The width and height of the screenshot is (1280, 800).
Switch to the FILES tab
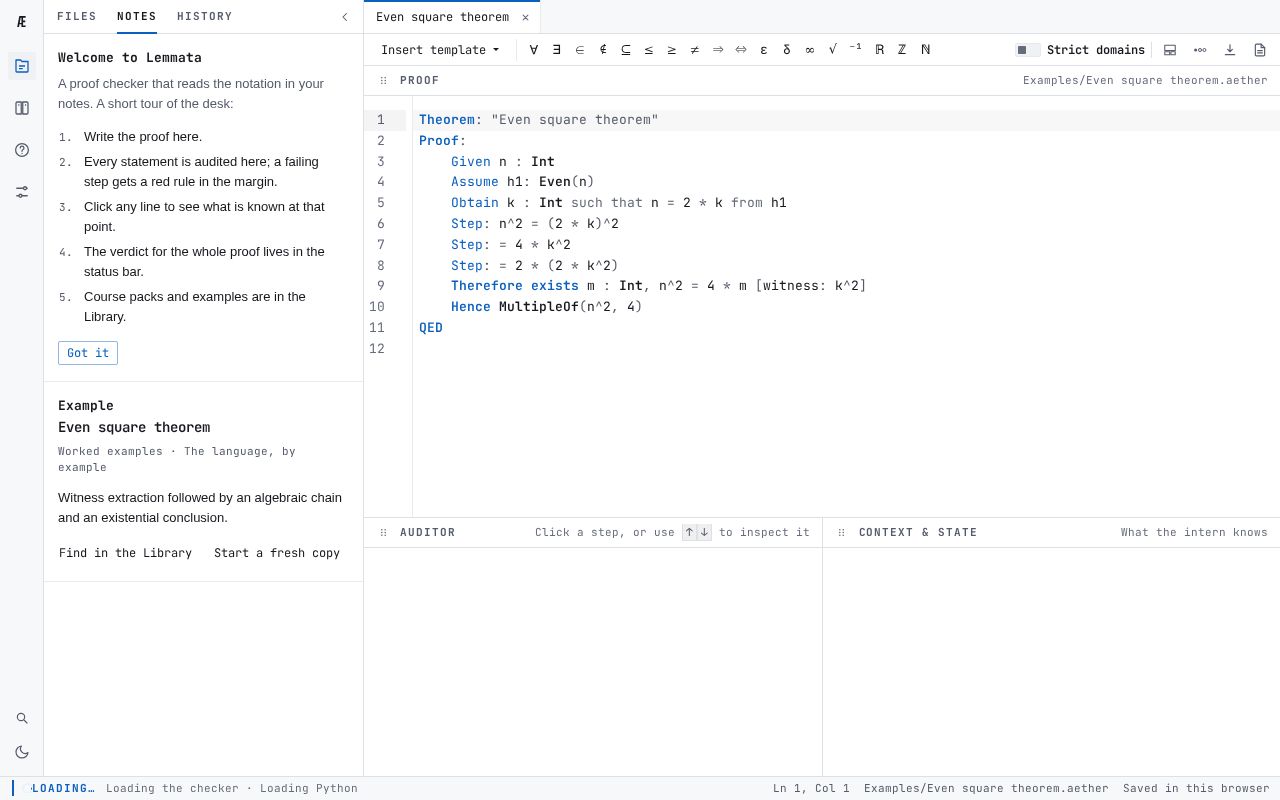pos(77,17)
